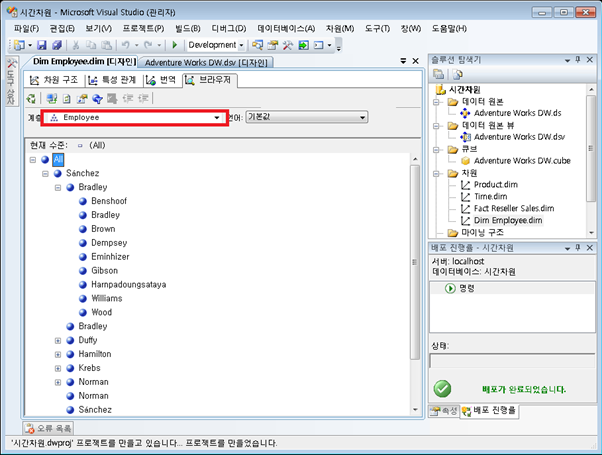
Task: Click the Paste toolbar icon
Action: (106, 45)
